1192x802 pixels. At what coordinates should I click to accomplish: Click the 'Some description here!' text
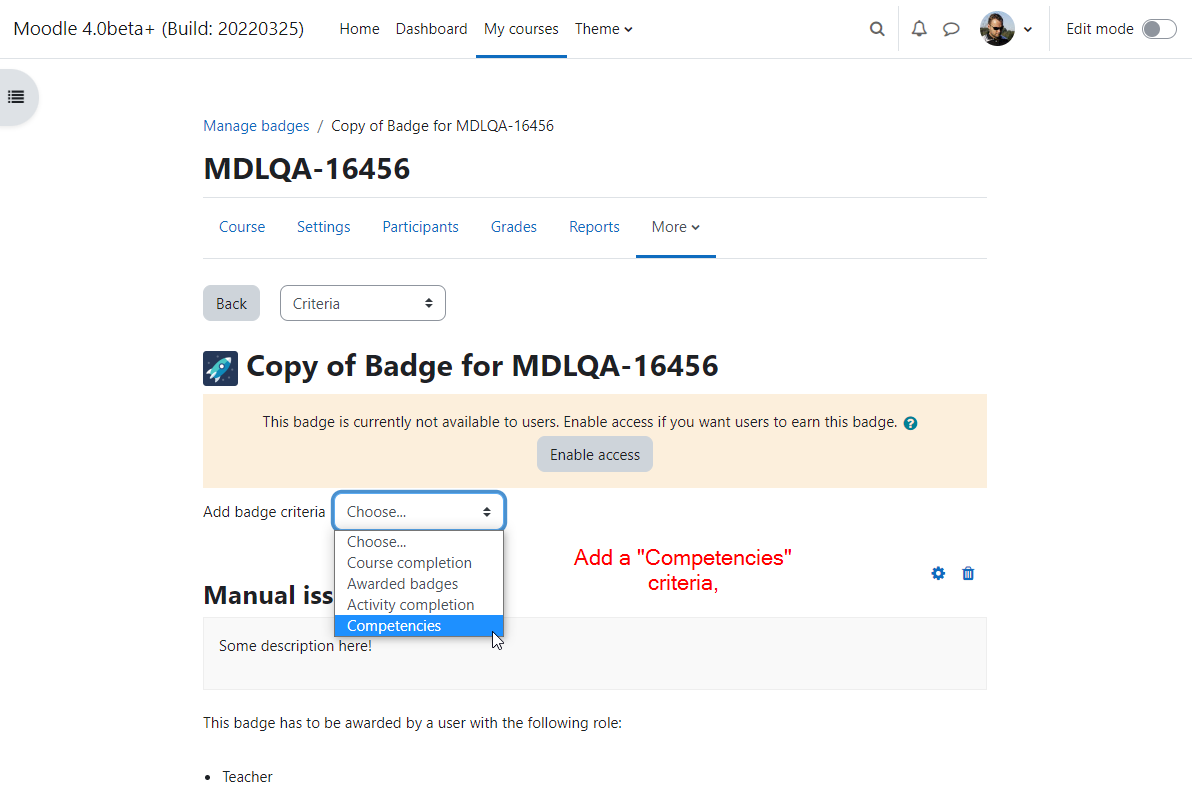click(x=295, y=646)
